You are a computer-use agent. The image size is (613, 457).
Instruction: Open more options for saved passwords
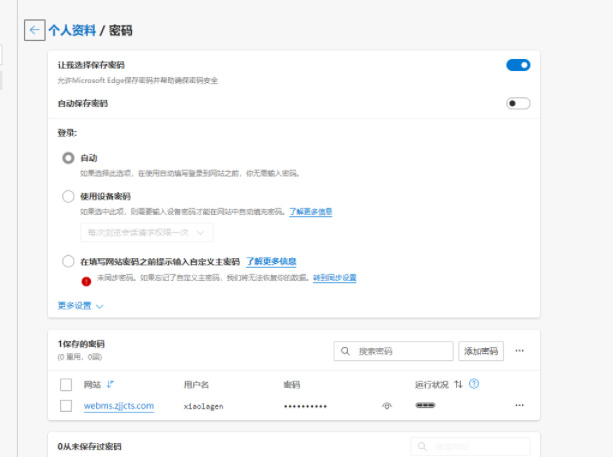click(520, 351)
